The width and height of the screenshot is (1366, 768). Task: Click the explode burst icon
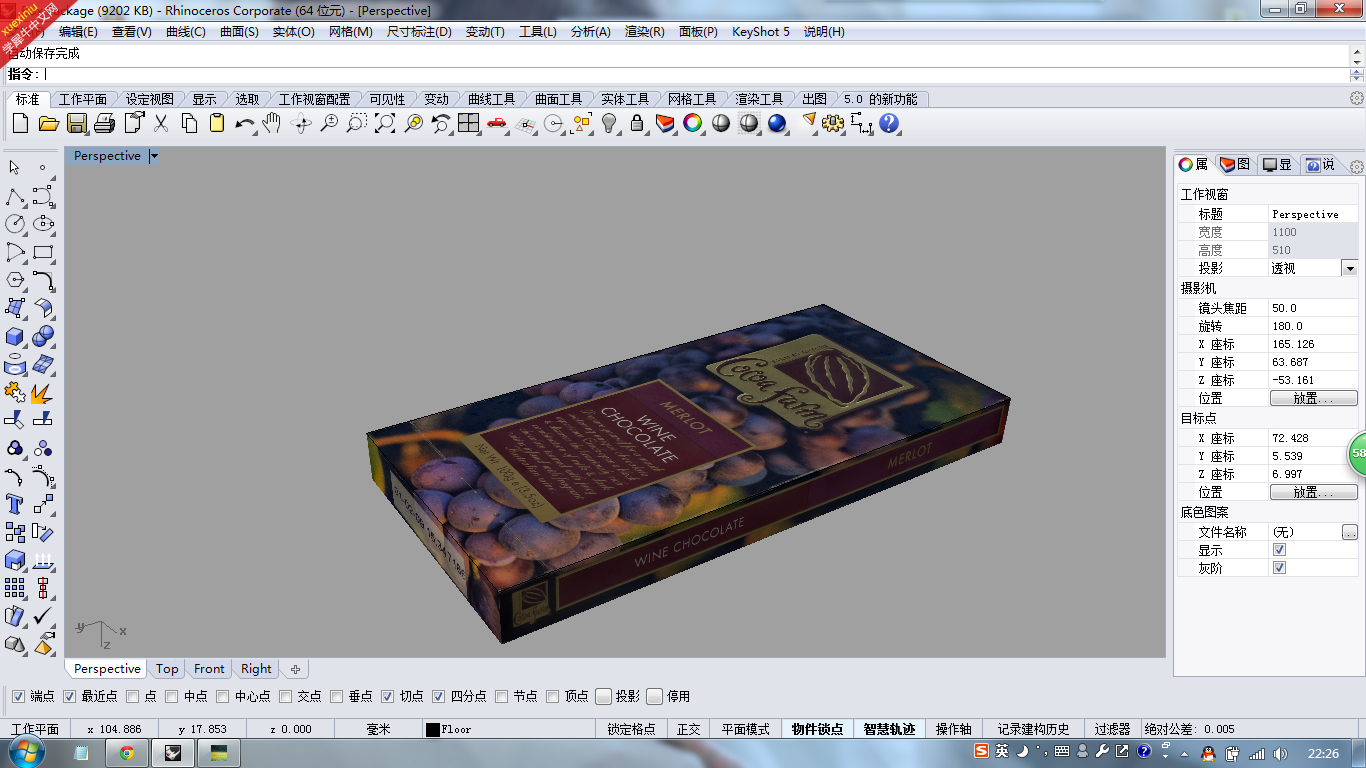coord(43,392)
